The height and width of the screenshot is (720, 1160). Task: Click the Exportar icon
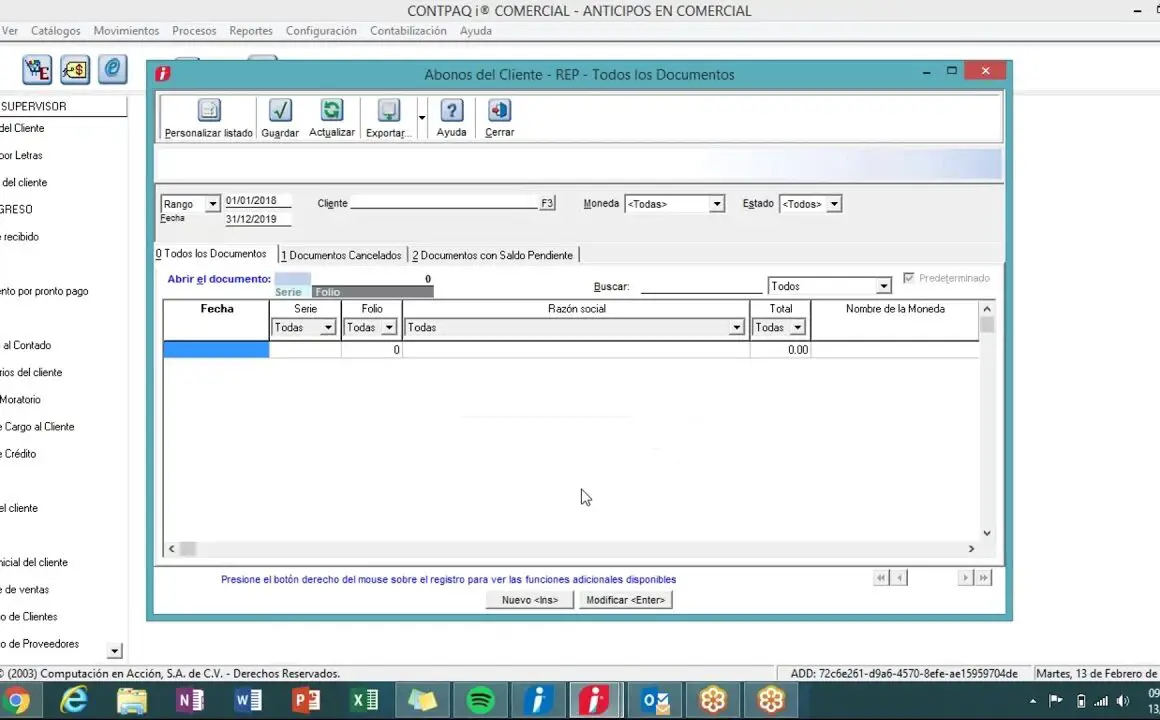[x=388, y=110]
